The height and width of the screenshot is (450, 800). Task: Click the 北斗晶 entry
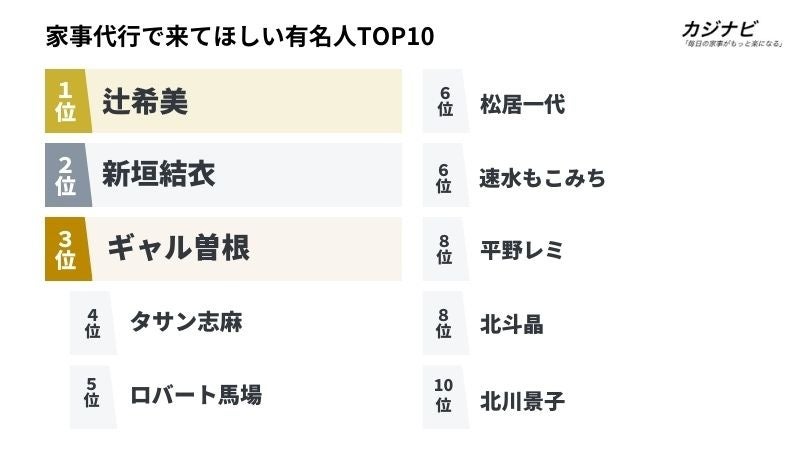point(512,324)
